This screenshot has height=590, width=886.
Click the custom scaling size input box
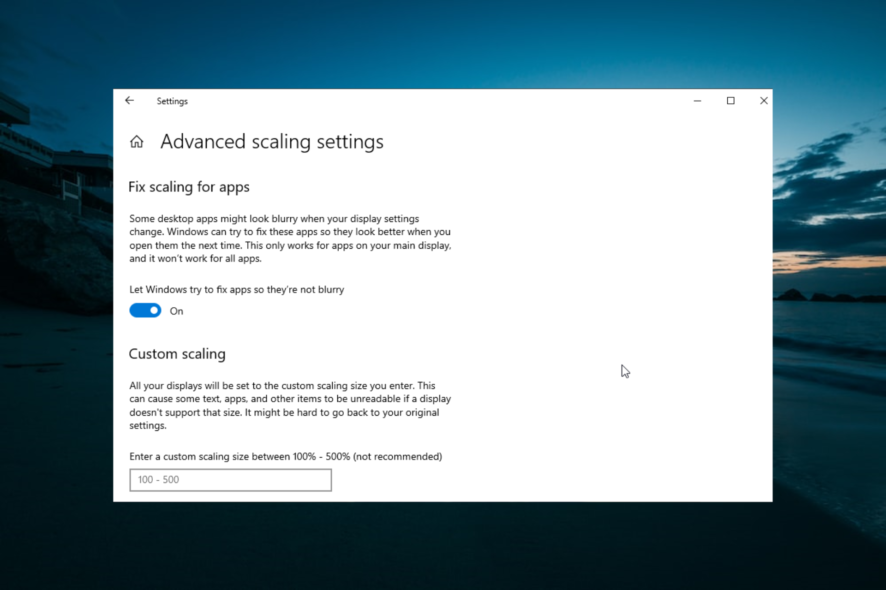click(x=230, y=480)
